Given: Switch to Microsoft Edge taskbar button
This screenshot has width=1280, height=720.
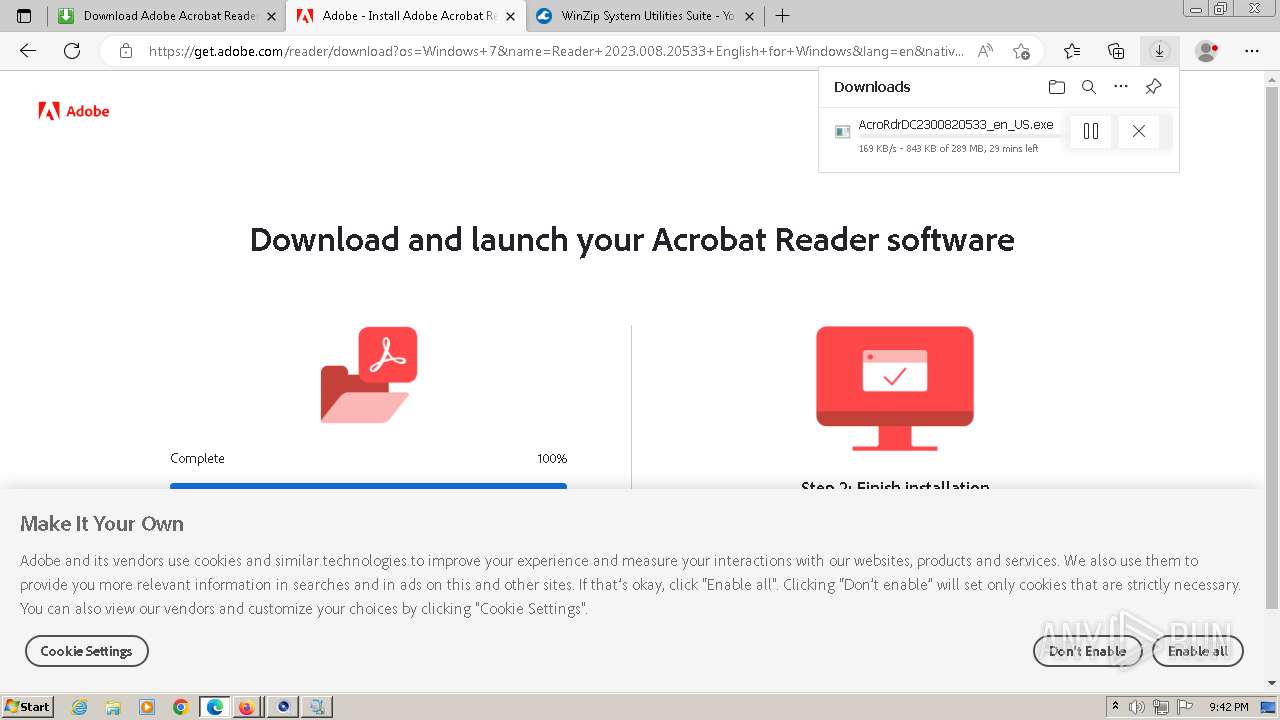Looking at the screenshot, I should pyautogui.click(x=214, y=707).
